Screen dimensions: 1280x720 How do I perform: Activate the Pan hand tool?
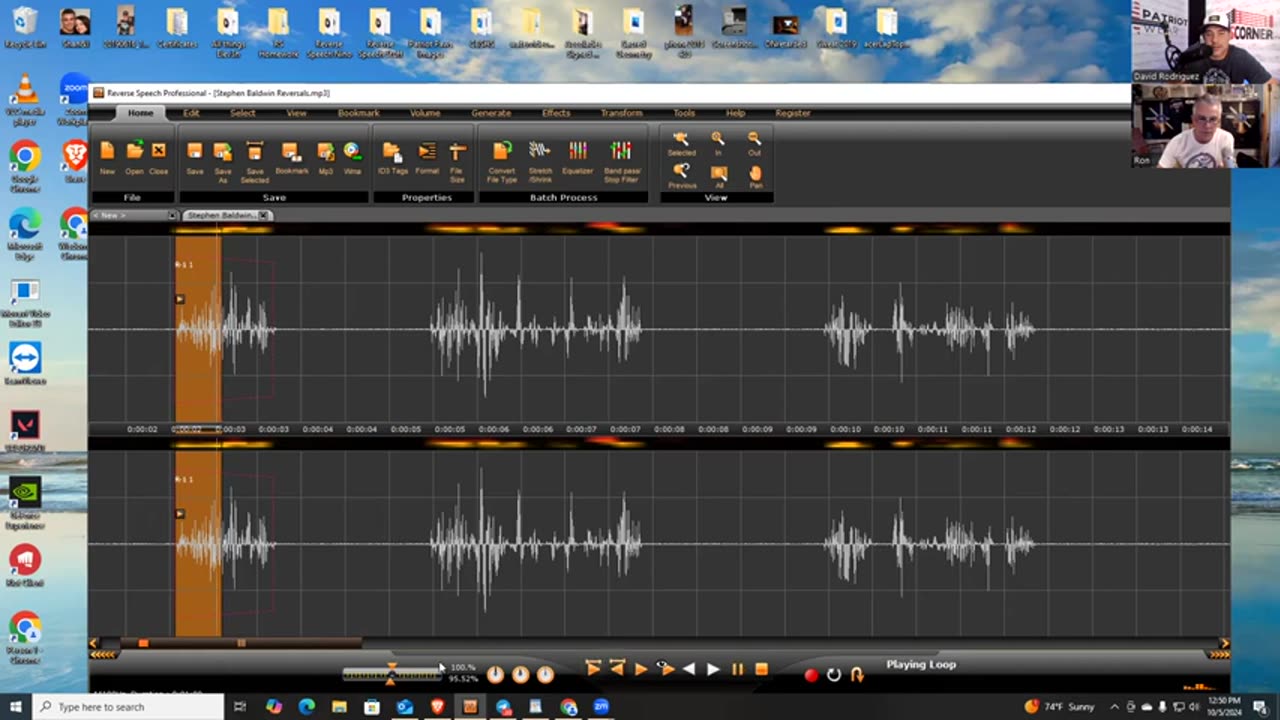[x=755, y=176]
